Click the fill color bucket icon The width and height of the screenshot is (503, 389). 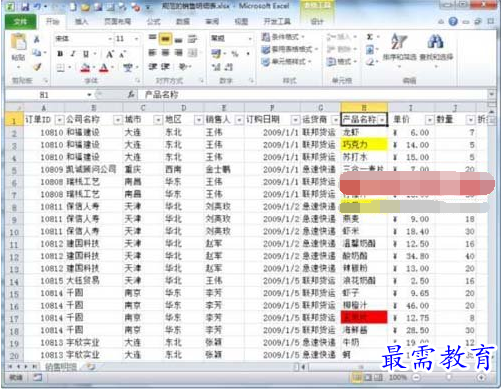86,68
